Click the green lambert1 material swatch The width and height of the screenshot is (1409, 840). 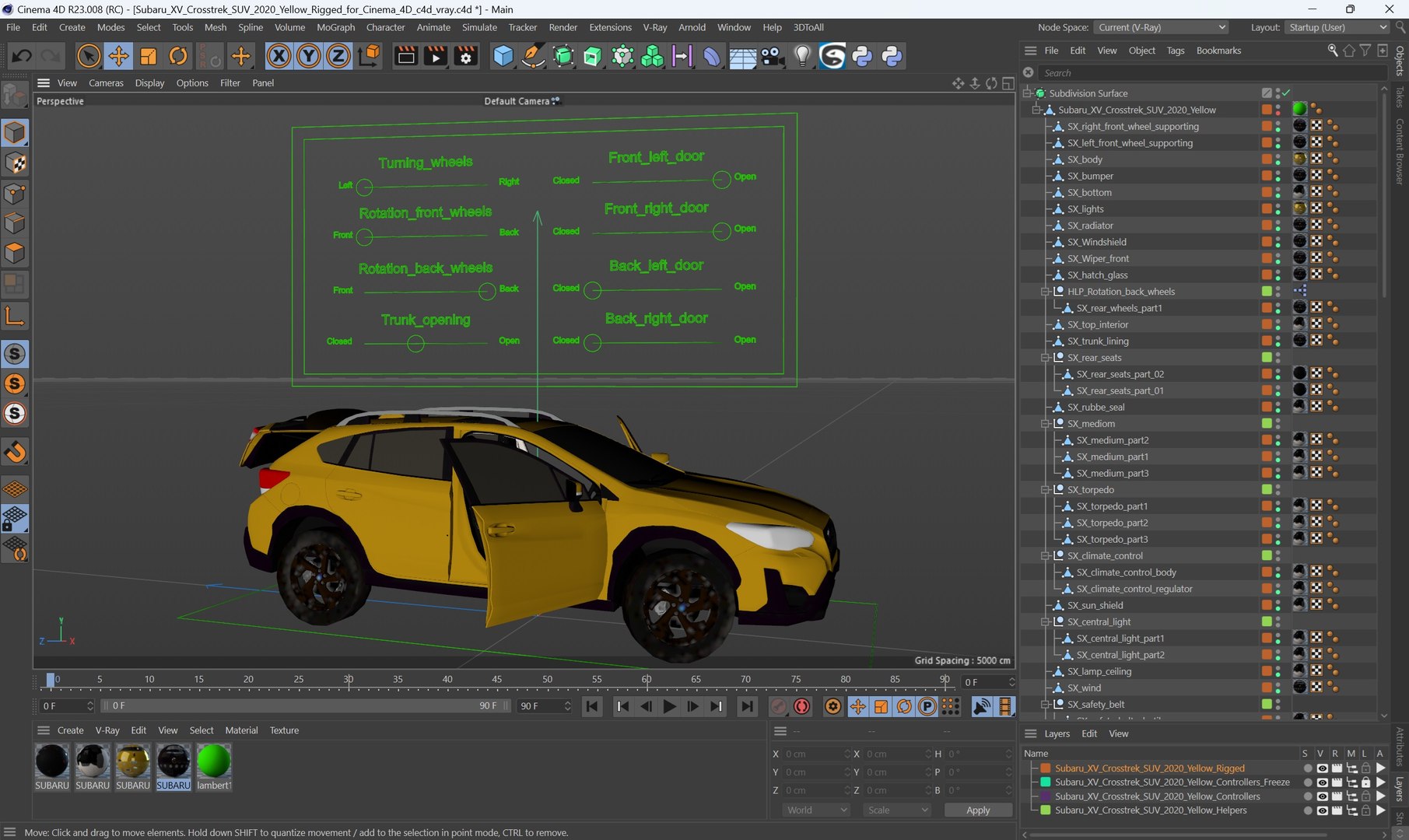(213, 761)
